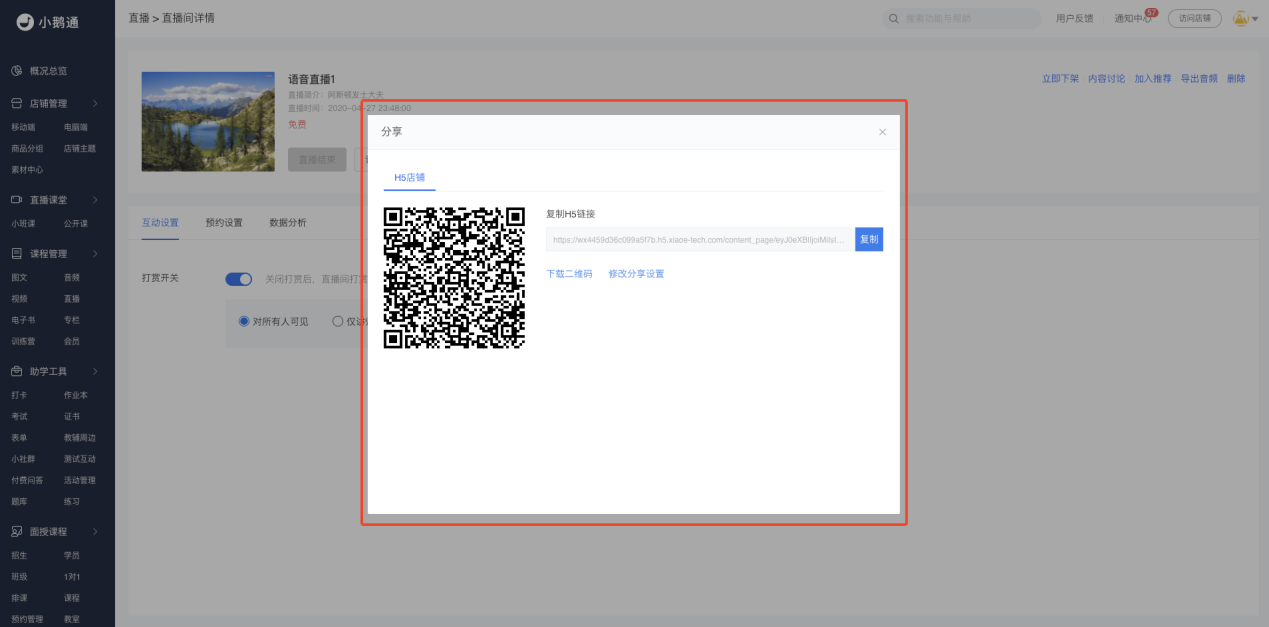Open the 互动设置 tab
Screen dimensions: 1269x627
(160, 223)
